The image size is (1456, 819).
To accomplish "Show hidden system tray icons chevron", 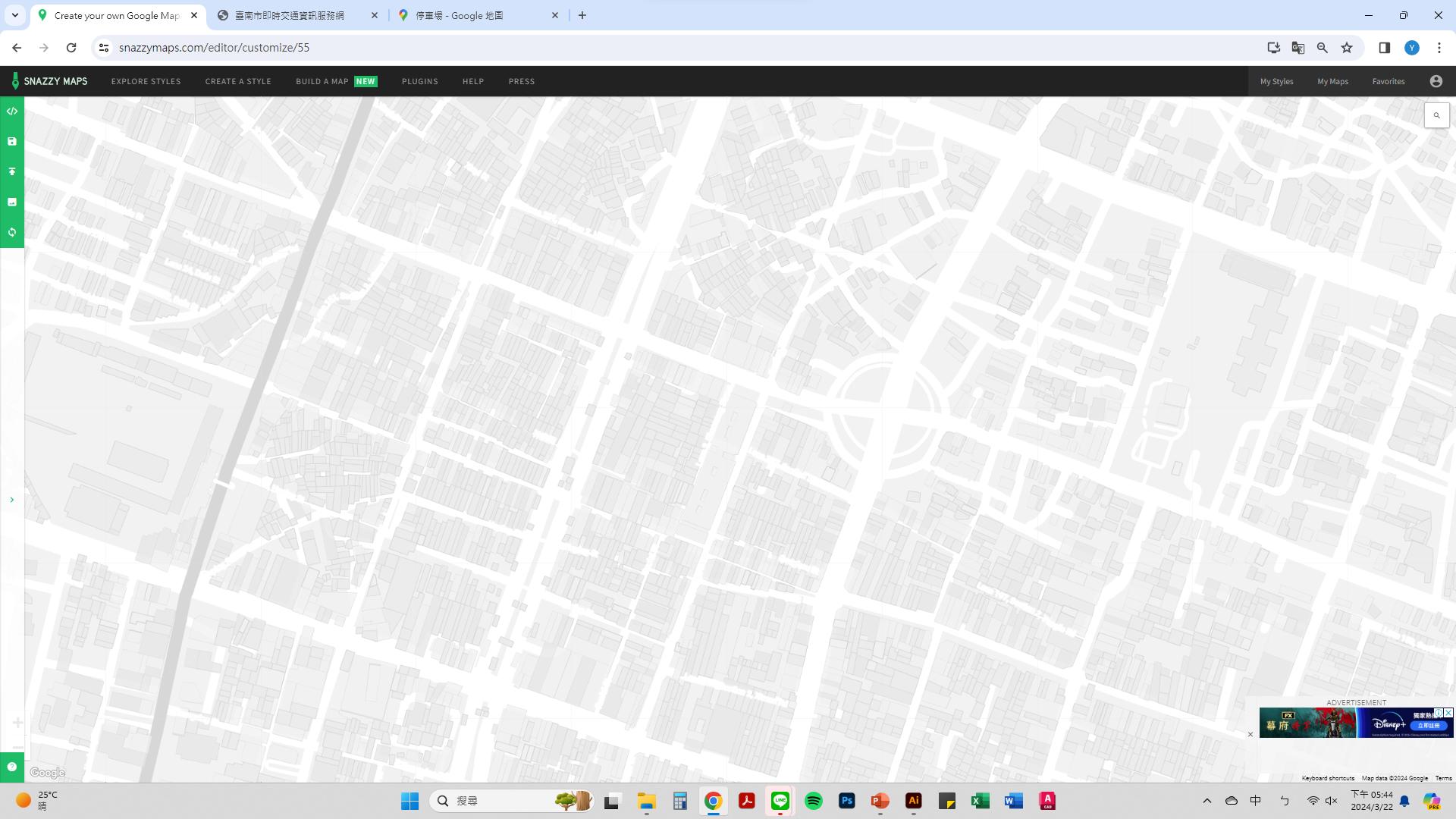I will pos(1207,801).
